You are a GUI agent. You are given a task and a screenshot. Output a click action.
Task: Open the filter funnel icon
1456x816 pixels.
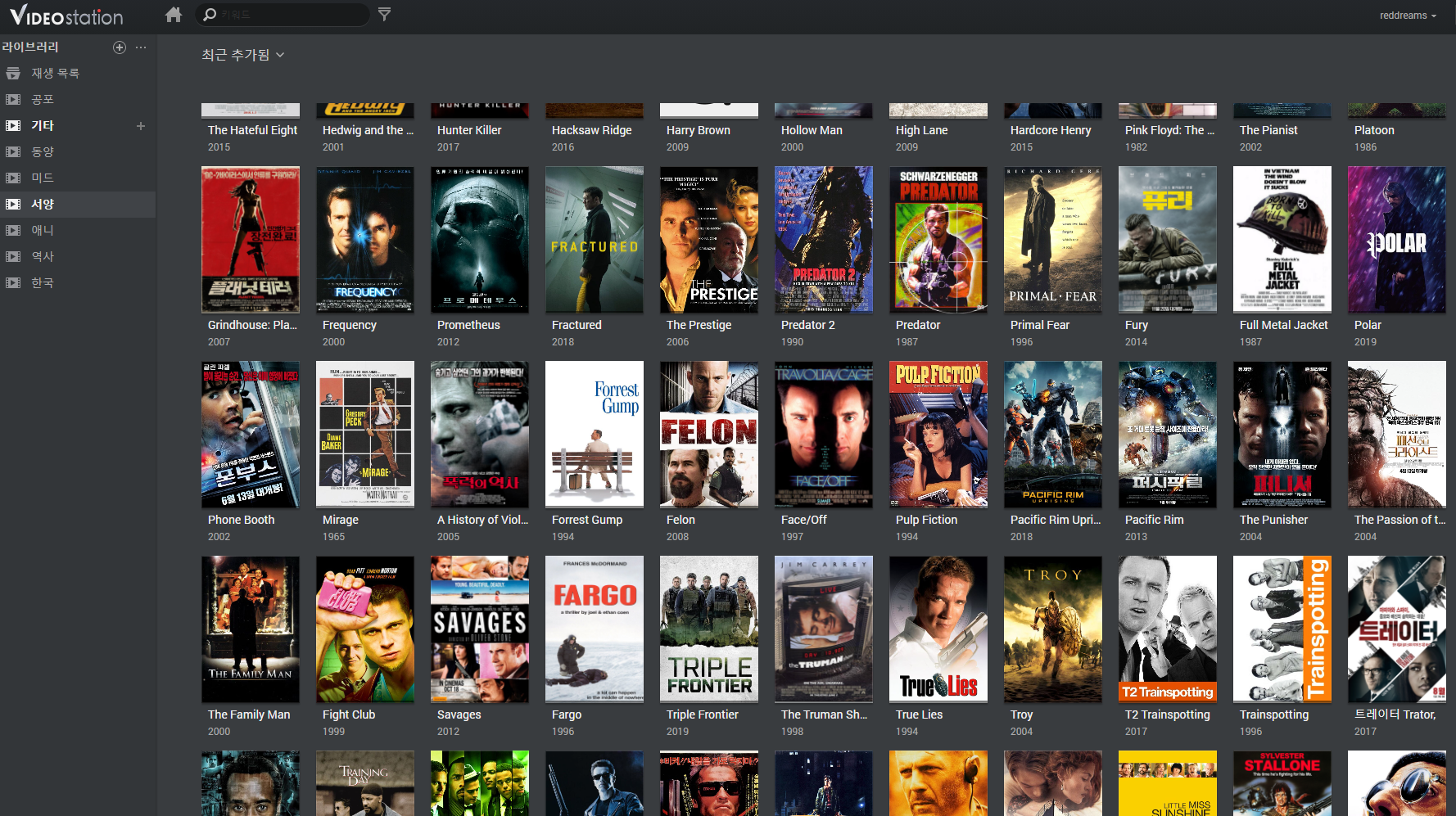click(384, 14)
